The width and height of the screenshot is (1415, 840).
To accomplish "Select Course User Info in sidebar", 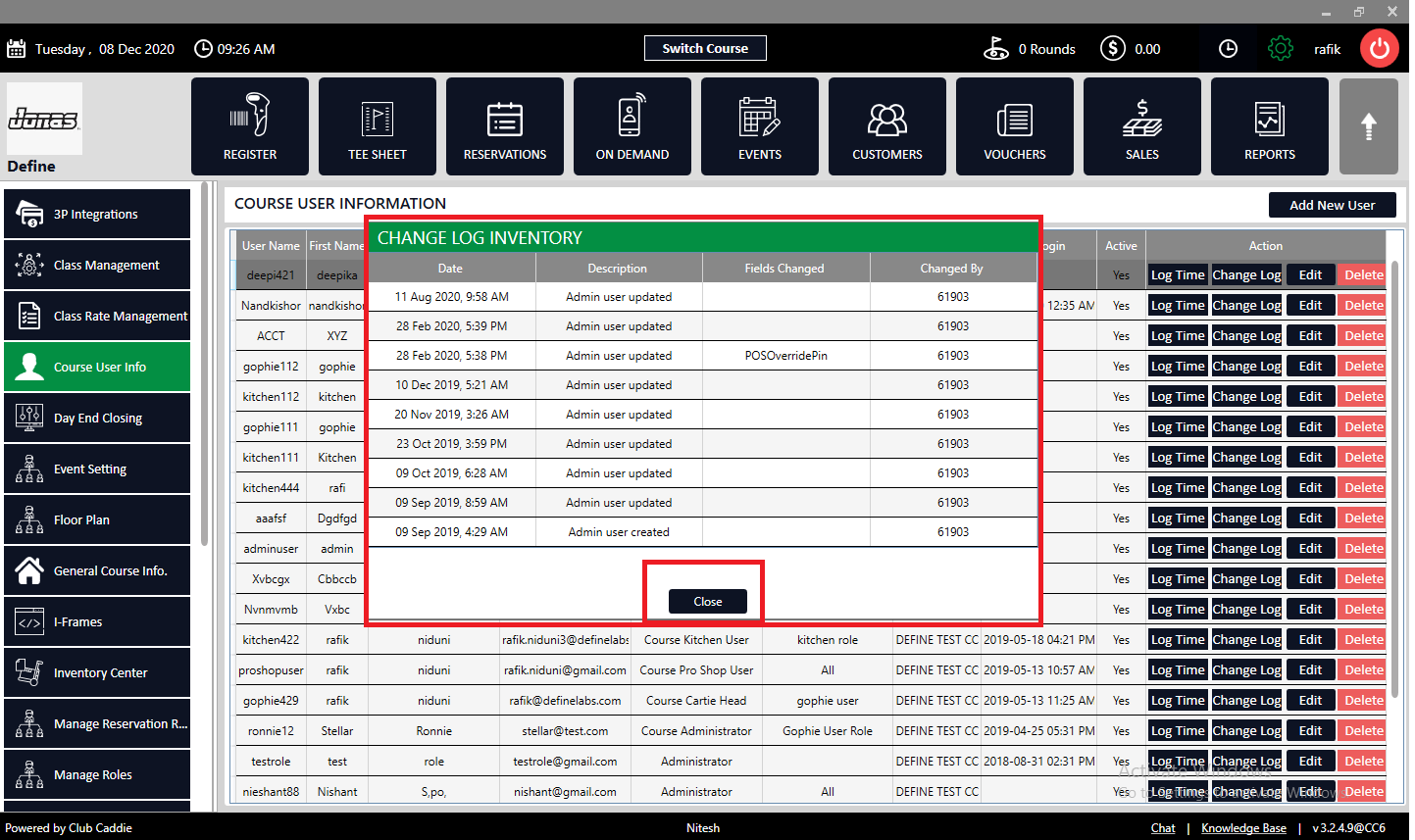I will tap(97, 367).
